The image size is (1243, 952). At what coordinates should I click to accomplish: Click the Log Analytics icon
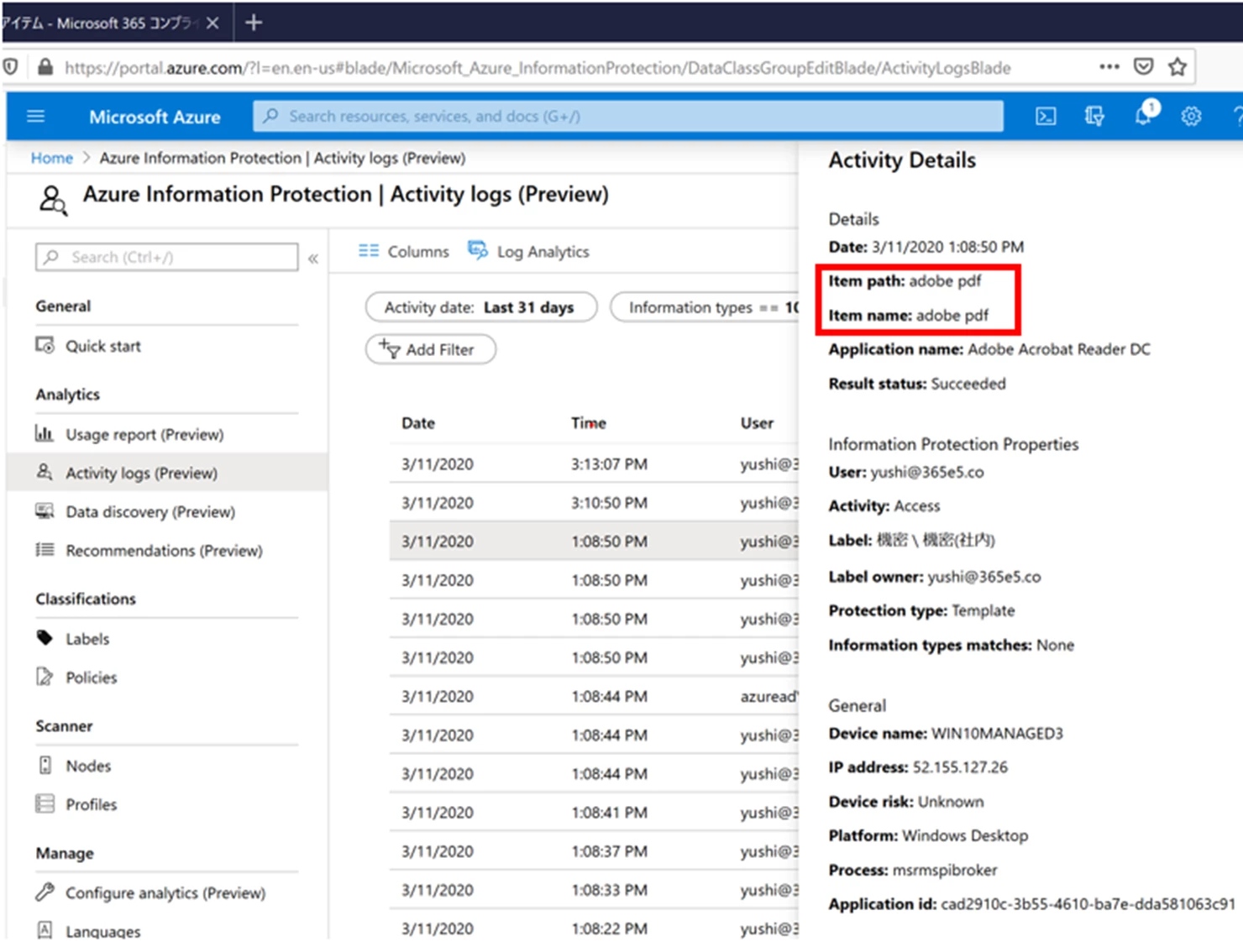coord(478,250)
